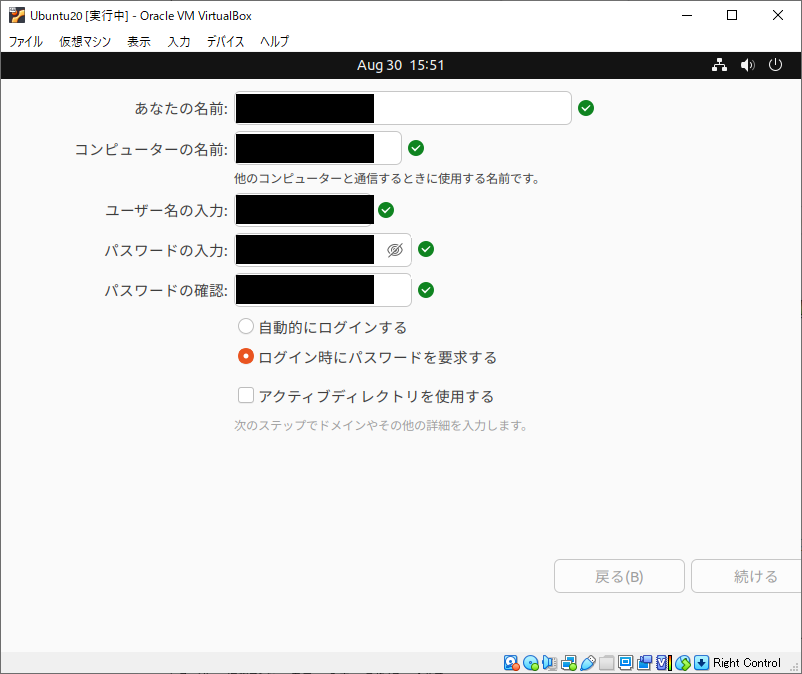The height and width of the screenshot is (674, 802).
Task: Click the shared folders status icon
Action: 606,662
